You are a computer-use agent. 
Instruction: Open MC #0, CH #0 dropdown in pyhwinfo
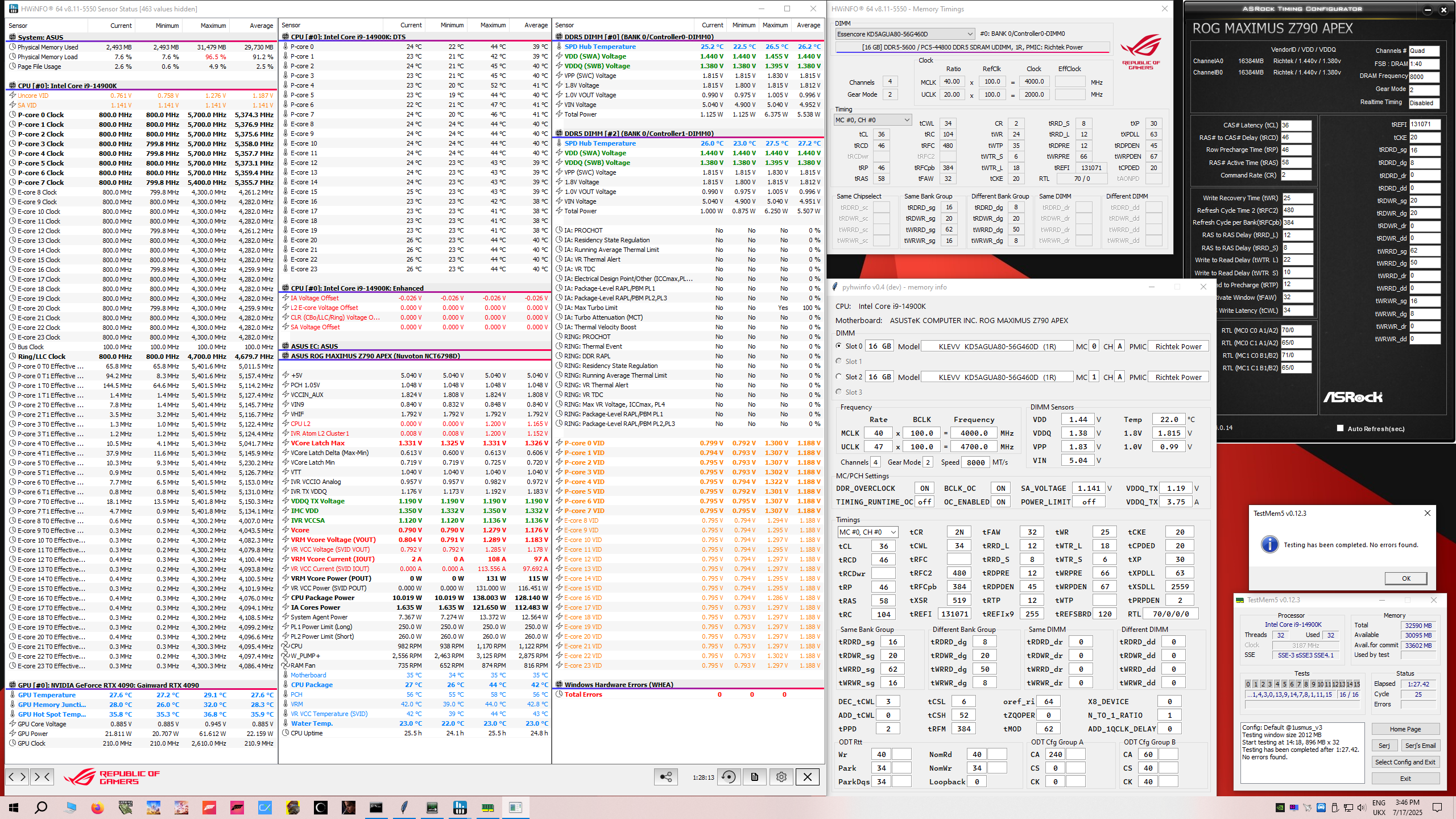[x=867, y=532]
